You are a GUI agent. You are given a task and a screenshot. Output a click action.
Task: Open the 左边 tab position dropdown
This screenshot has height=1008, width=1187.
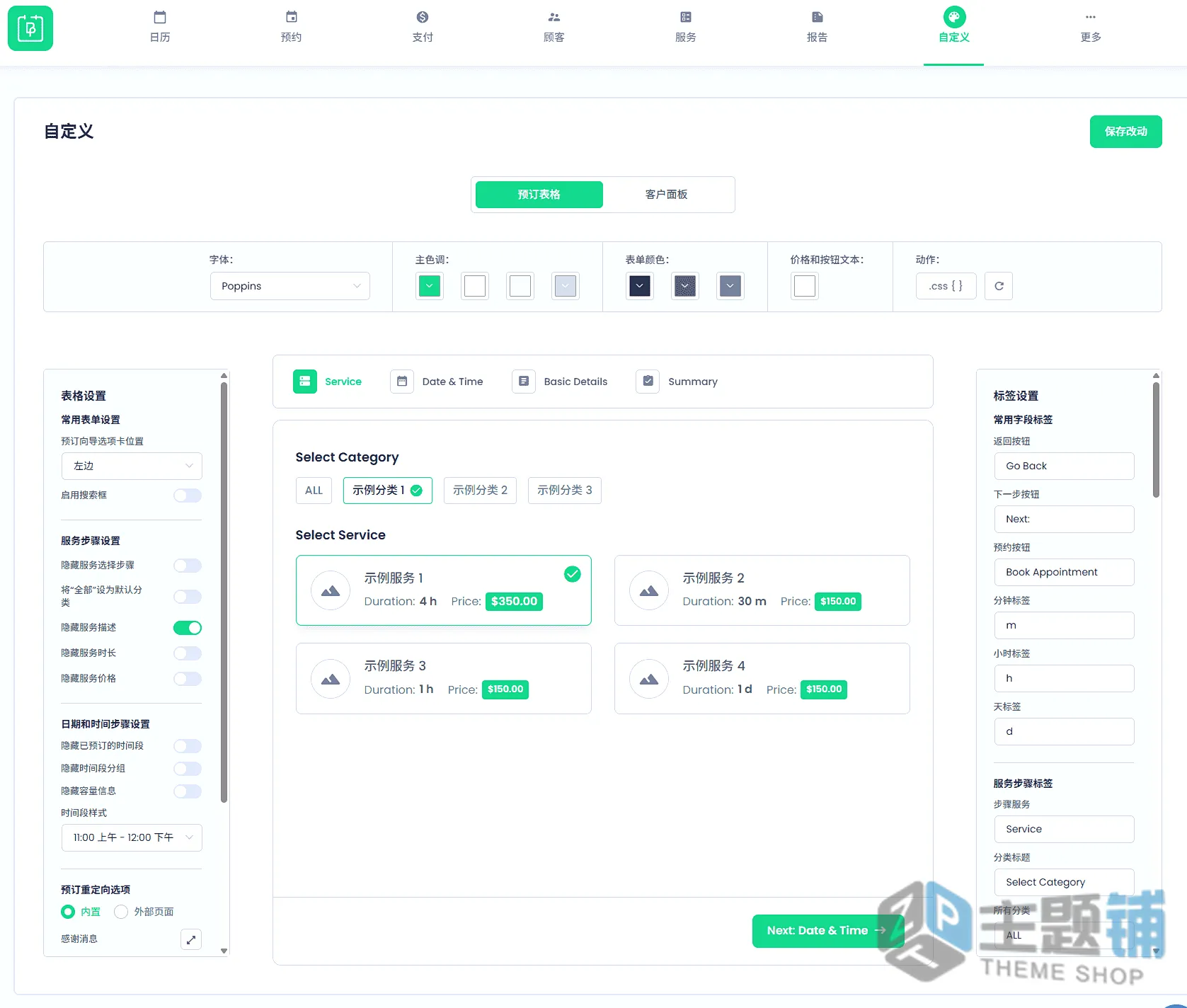coord(132,466)
